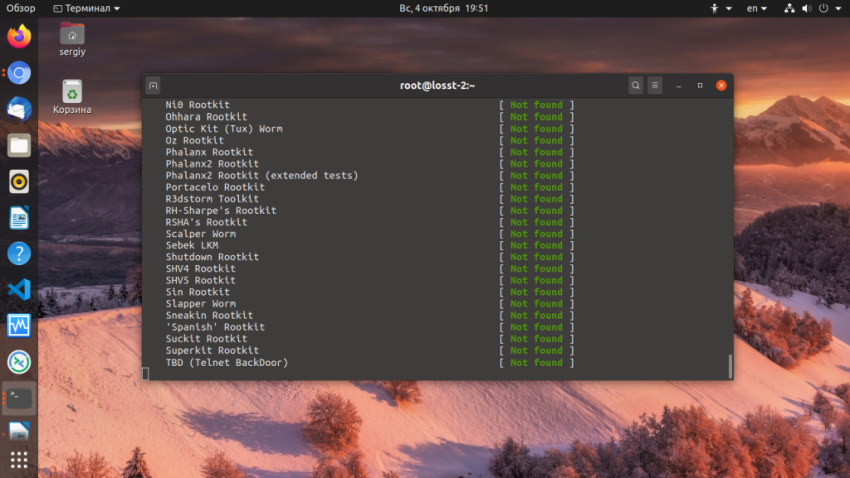Screen dimensions: 850x478
Task: Click 'Not found' beside Ni0 Rootkit
Action: [x=536, y=105]
